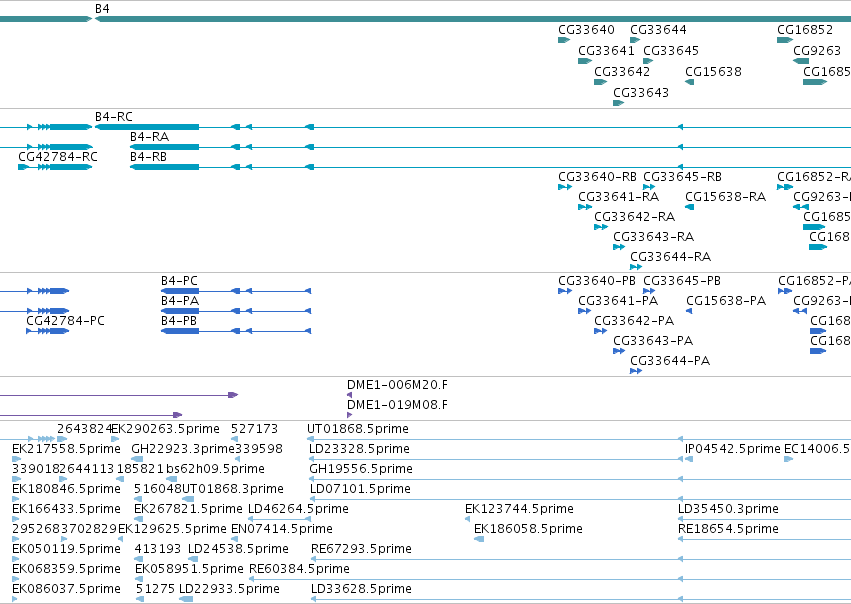Open the CG33641-PA protein label
Screen dimensions: 851x604
click(618, 301)
